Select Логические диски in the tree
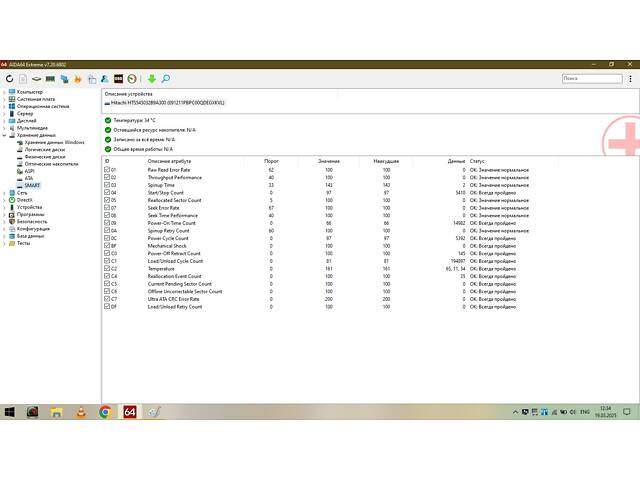 [44, 150]
